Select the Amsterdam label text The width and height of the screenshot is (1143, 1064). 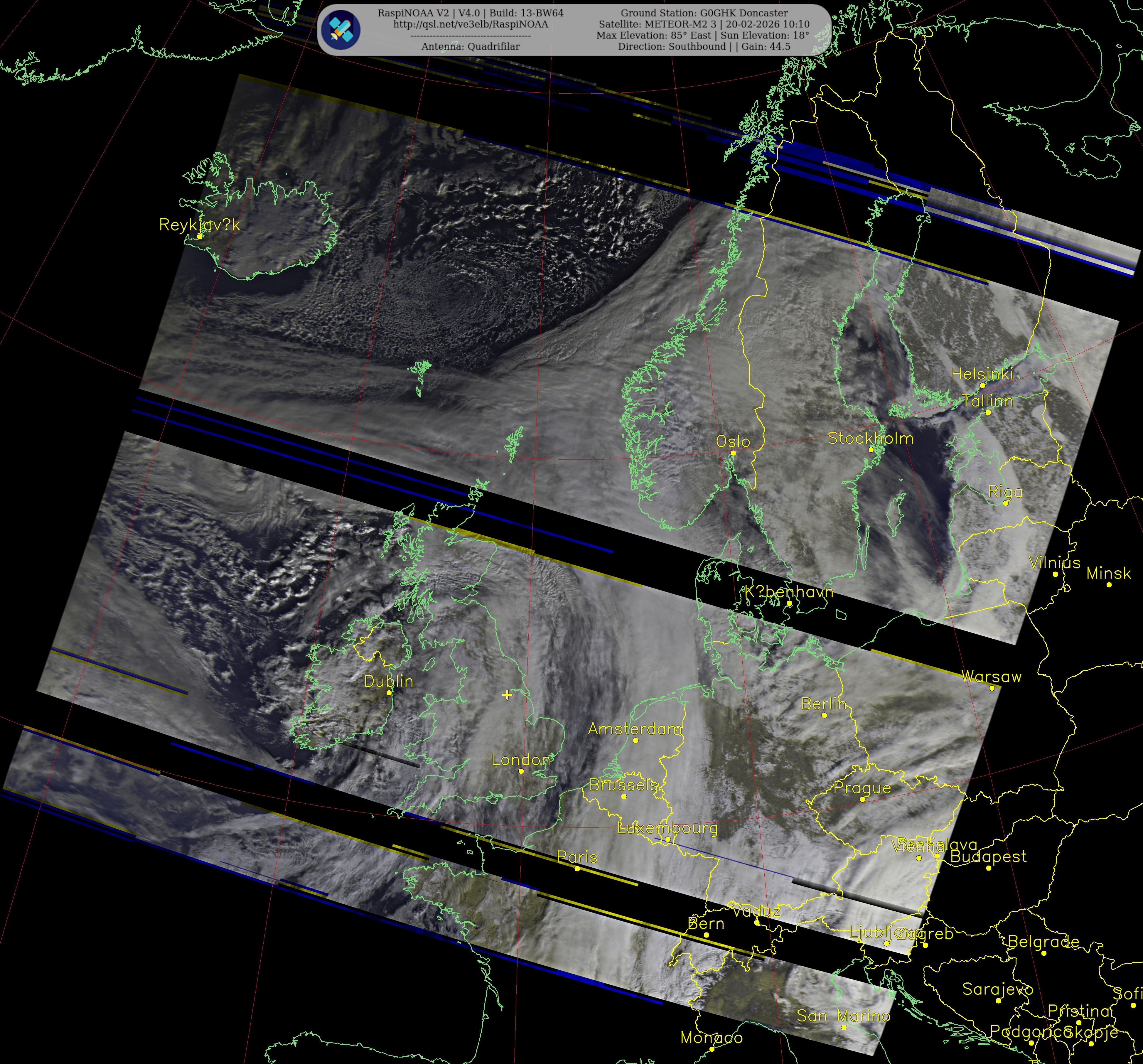635,729
